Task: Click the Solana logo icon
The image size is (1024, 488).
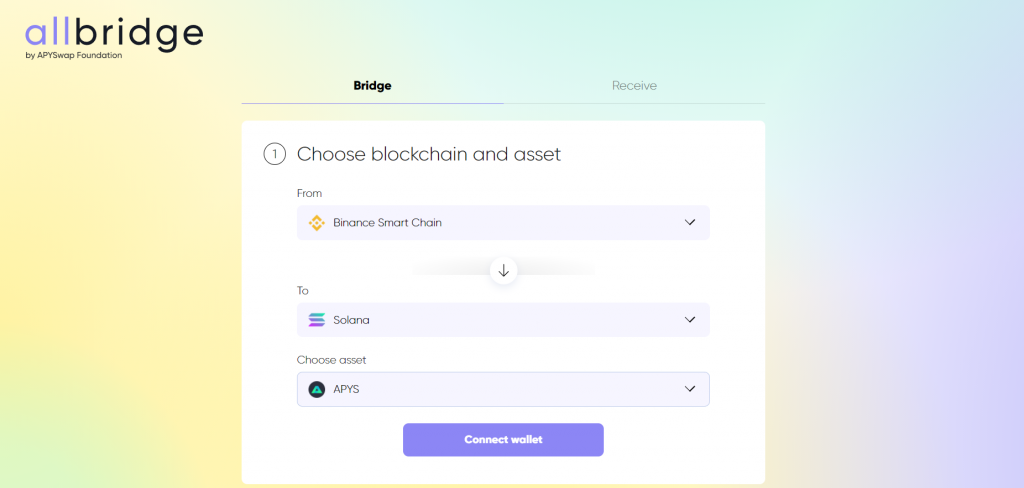Action: [317, 320]
